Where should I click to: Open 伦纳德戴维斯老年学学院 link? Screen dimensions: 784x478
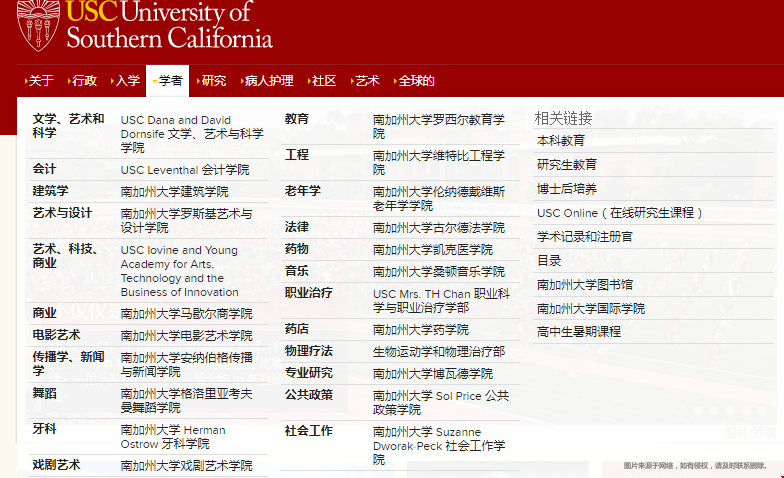click(x=439, y=198)
